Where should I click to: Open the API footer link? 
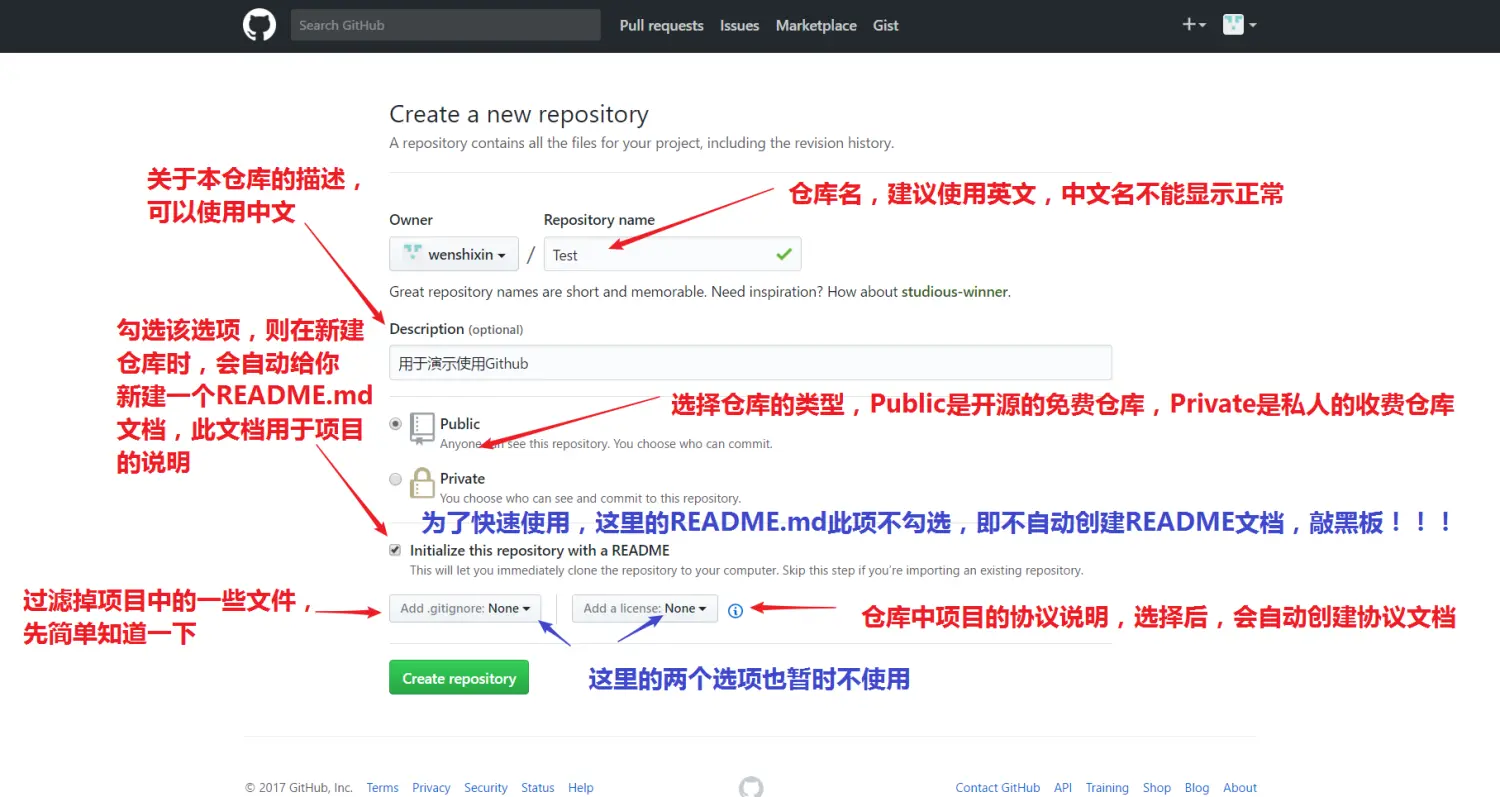(x=1063, y=788)
